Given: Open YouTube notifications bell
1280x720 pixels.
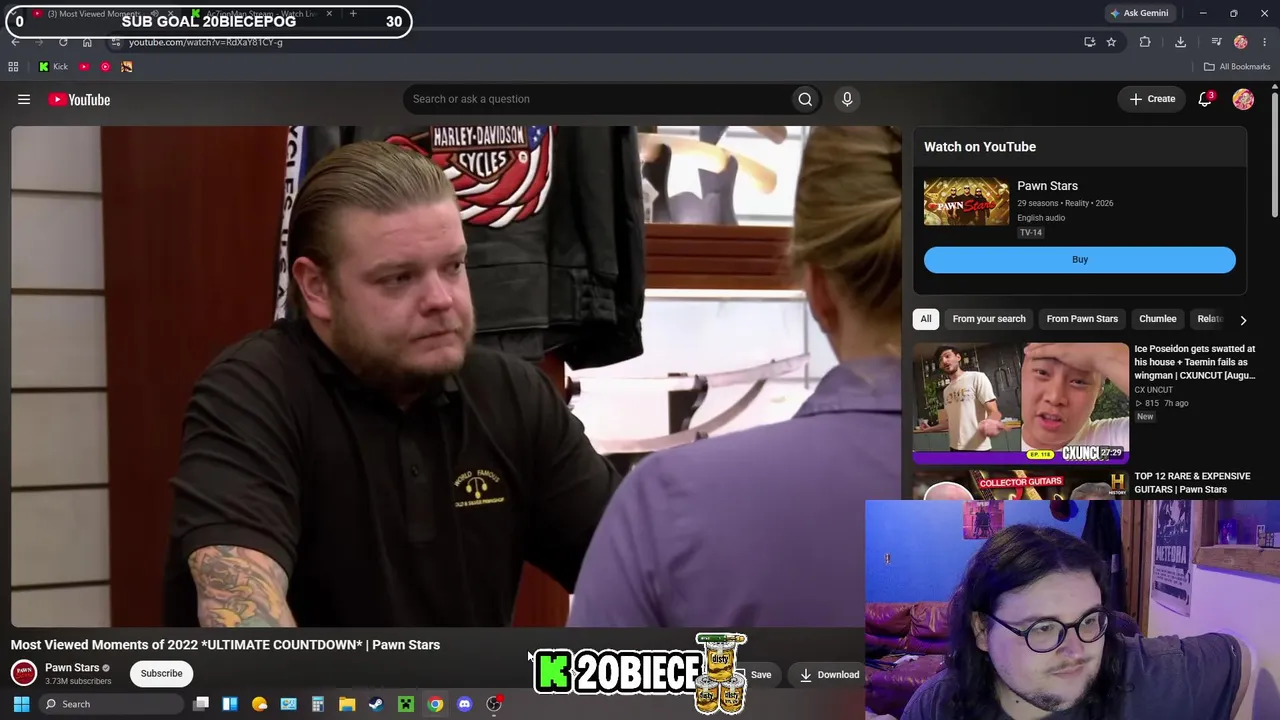Looking at the screenshot, I should point(1205,99).
